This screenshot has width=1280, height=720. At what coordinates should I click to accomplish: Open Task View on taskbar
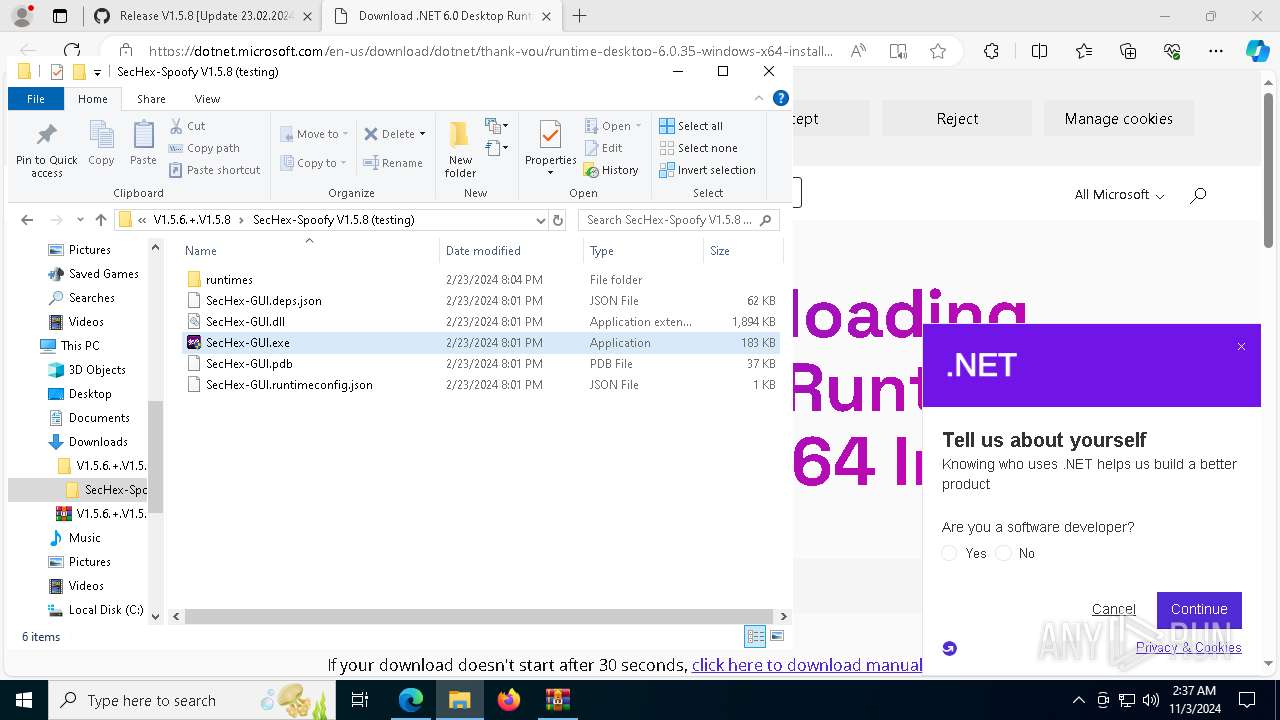tap(361, 700)
